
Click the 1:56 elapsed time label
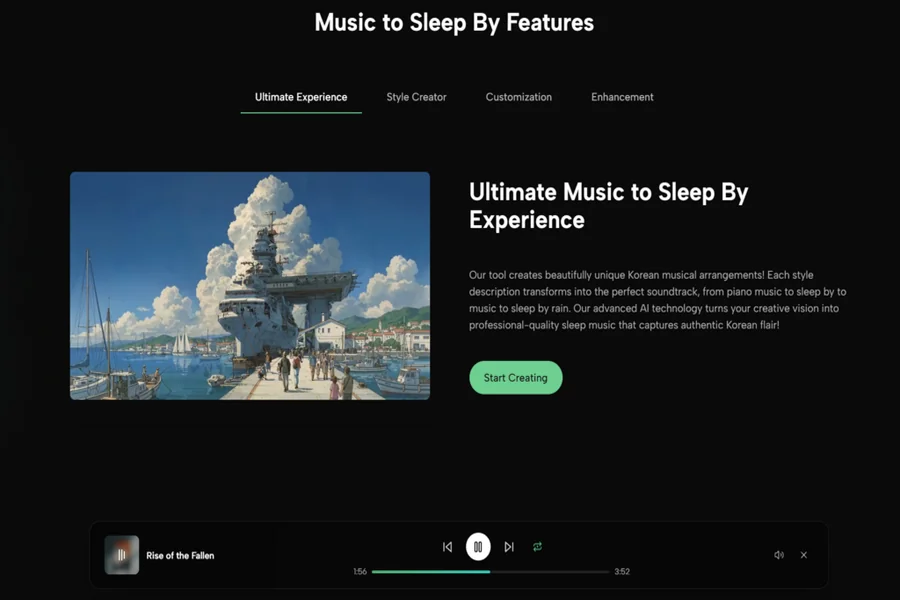click(x=360, y=572)
